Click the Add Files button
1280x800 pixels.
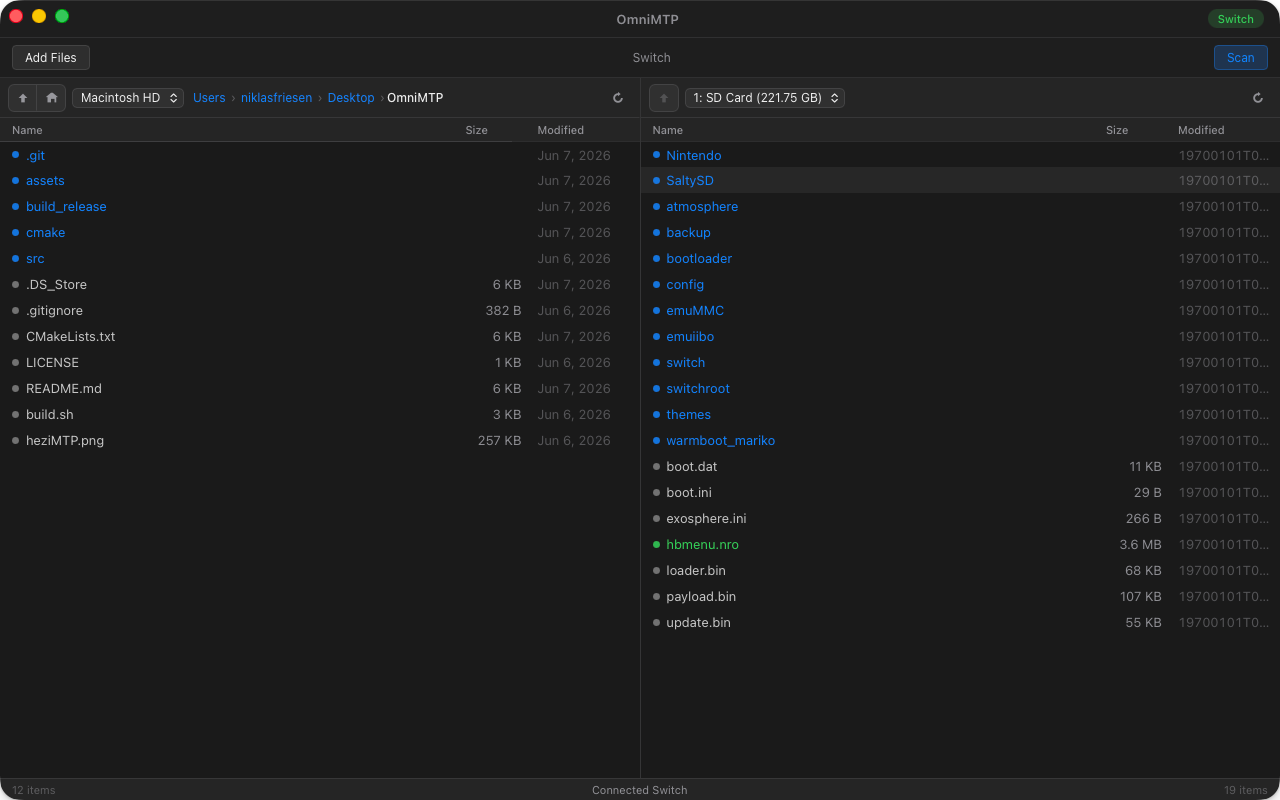pyautogui.click(x=51, y=58)
